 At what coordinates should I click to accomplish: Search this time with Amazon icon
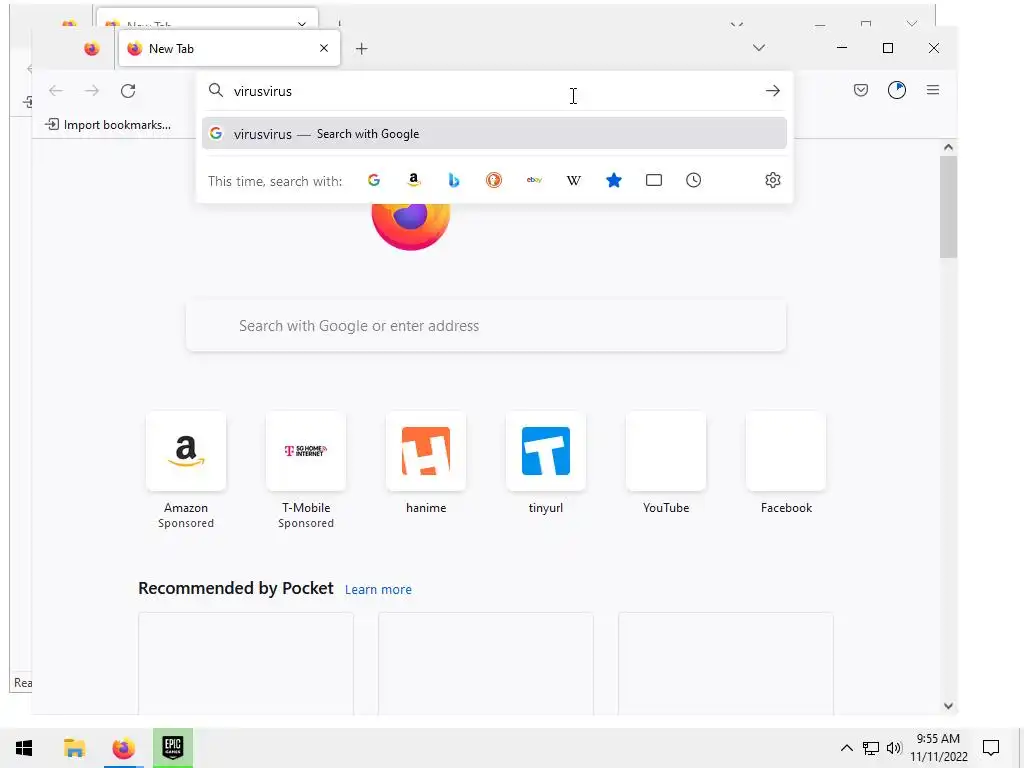click(x=413, y=180)
